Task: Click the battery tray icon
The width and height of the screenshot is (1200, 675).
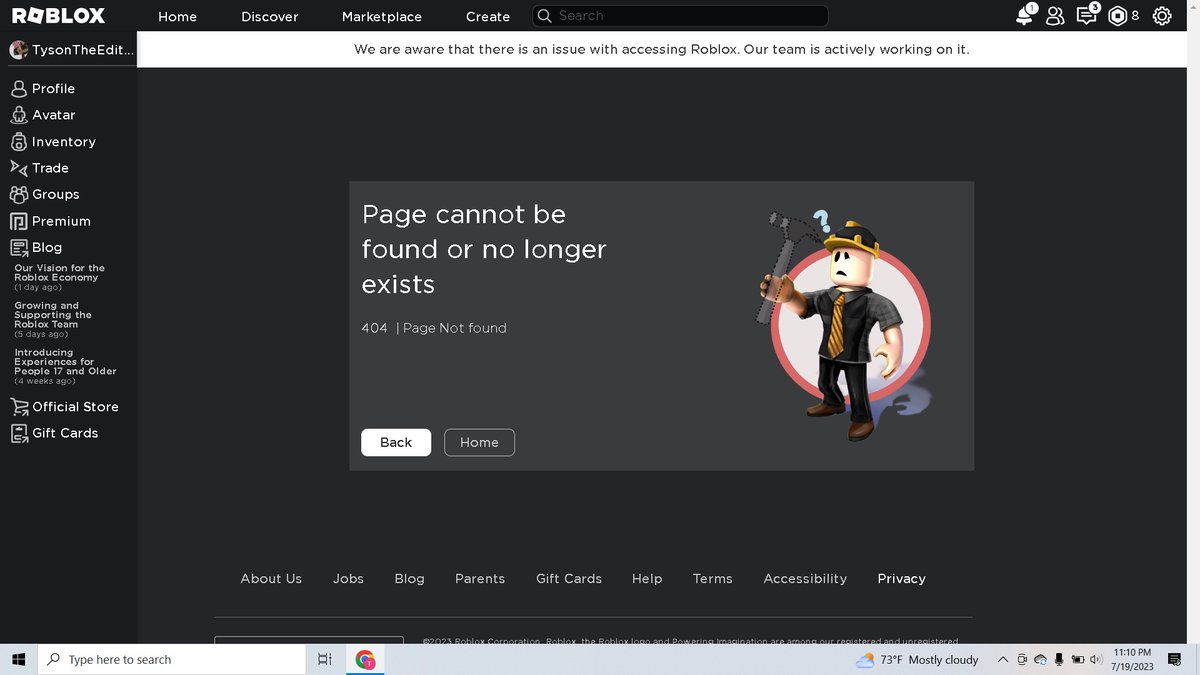Action: [x=1078, y=660]
